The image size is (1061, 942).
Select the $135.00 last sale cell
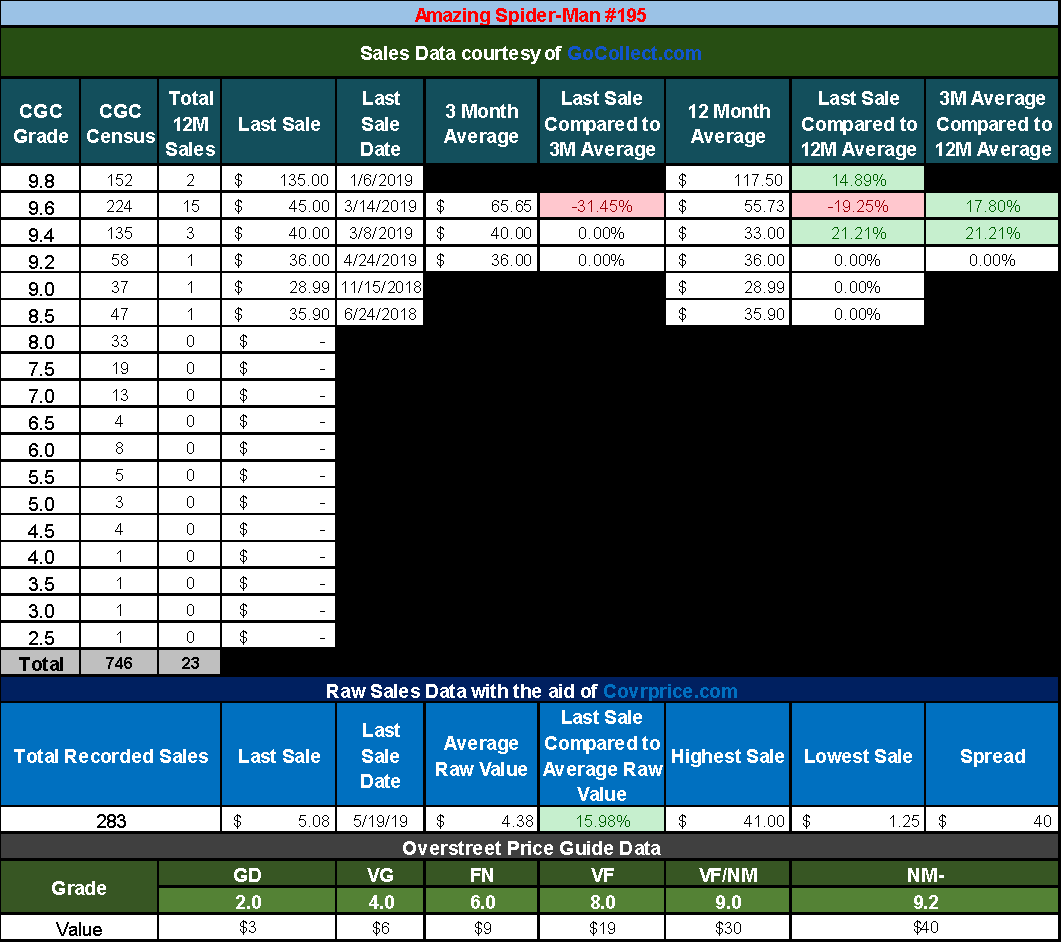tap(279, 179)
